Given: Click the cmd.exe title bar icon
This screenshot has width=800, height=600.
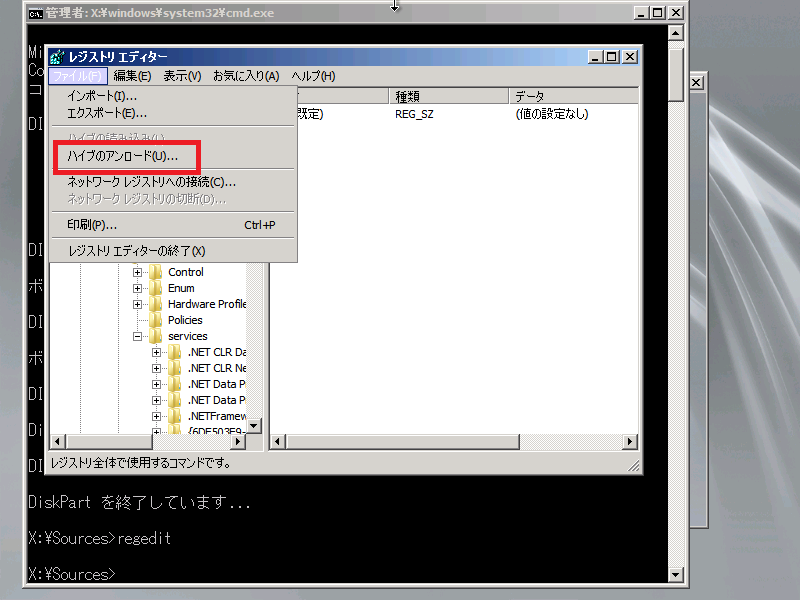Looking at the screenshot, I should [36, 14].
